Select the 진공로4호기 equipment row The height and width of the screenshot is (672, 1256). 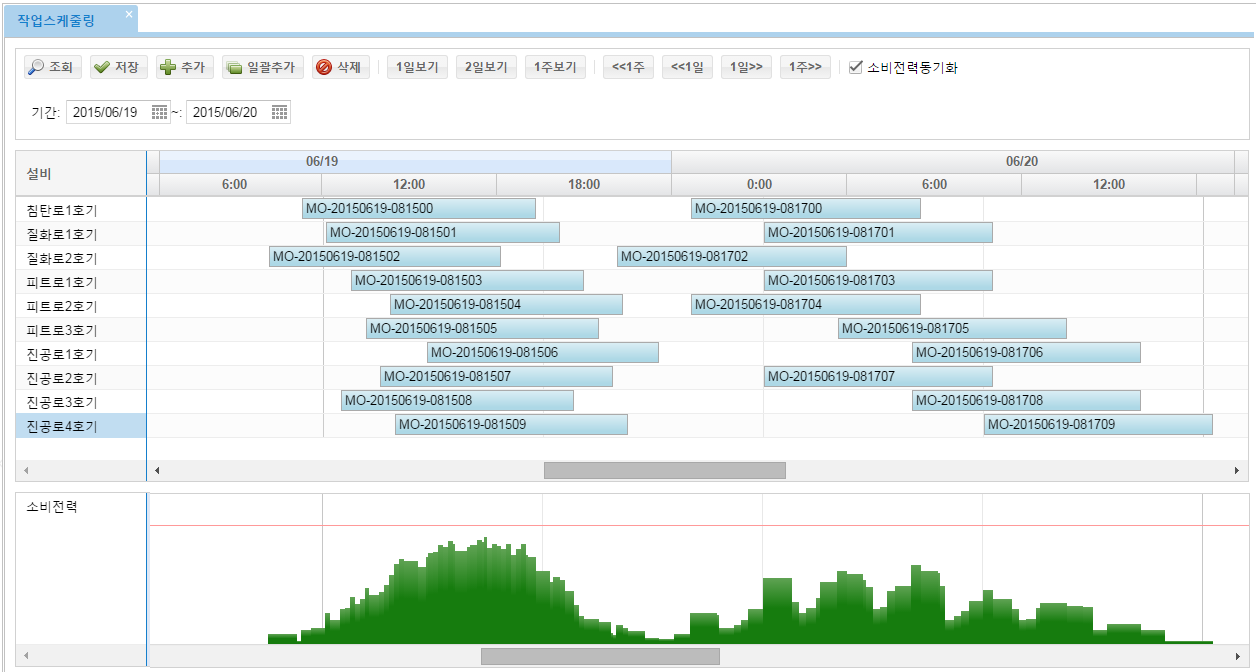(x=62, y=426)
